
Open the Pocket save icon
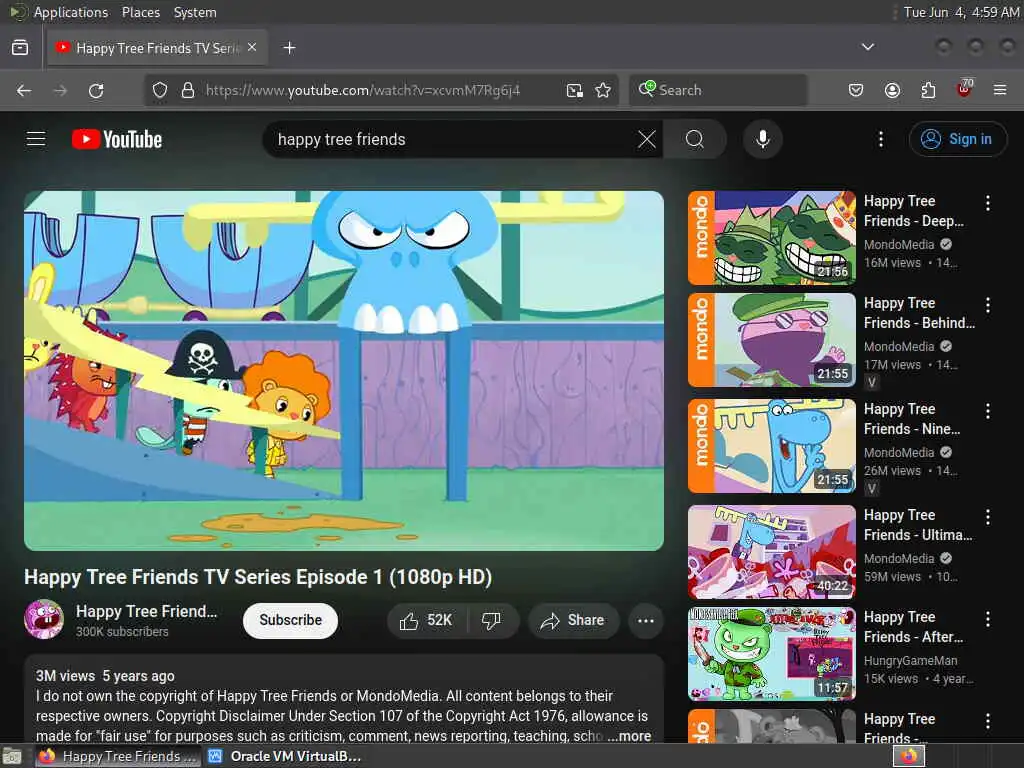(856, 90)
